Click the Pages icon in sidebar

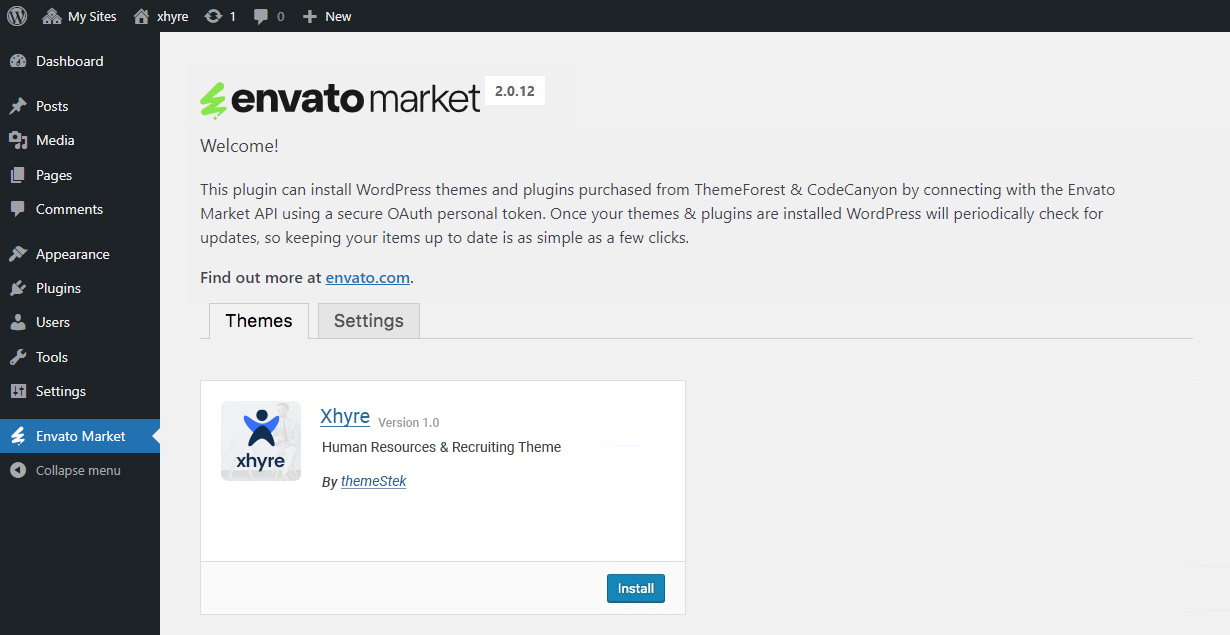18,175
